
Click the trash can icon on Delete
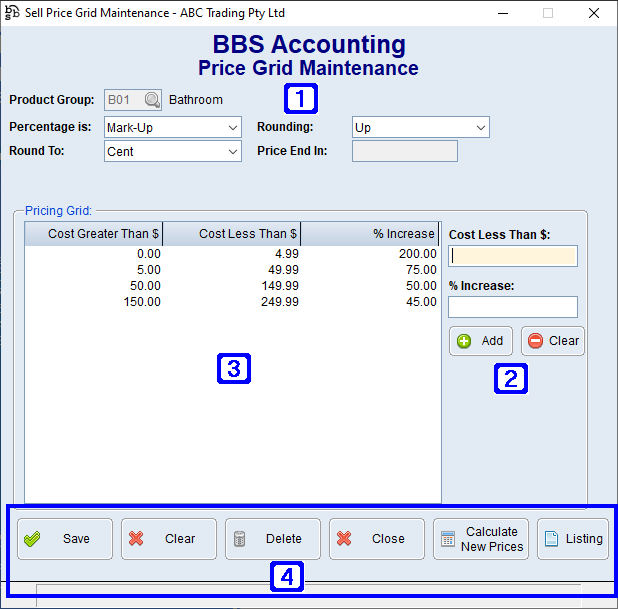(x=240, y=539)
